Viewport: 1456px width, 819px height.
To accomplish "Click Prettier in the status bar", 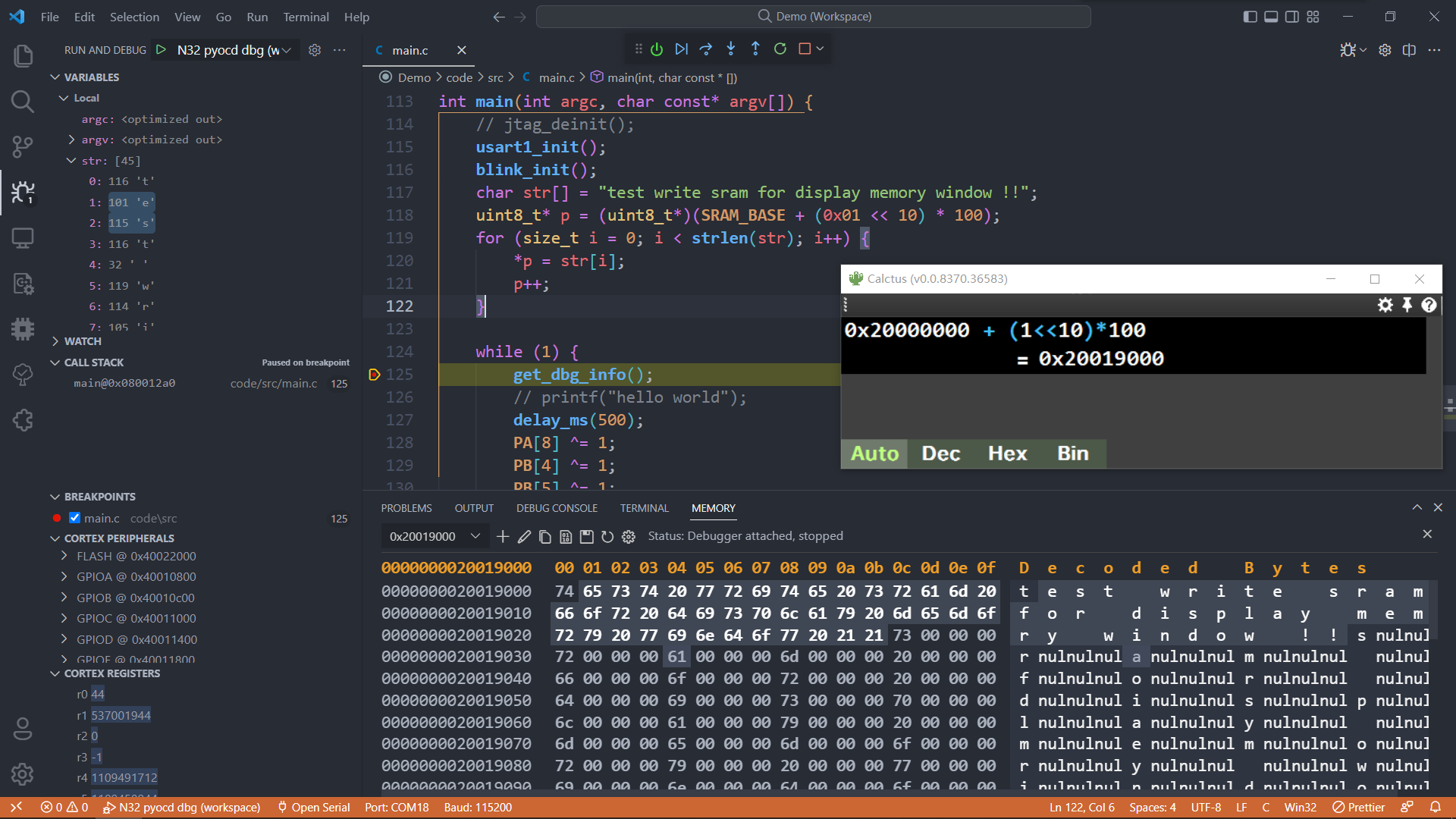I will click(1358, 808).
